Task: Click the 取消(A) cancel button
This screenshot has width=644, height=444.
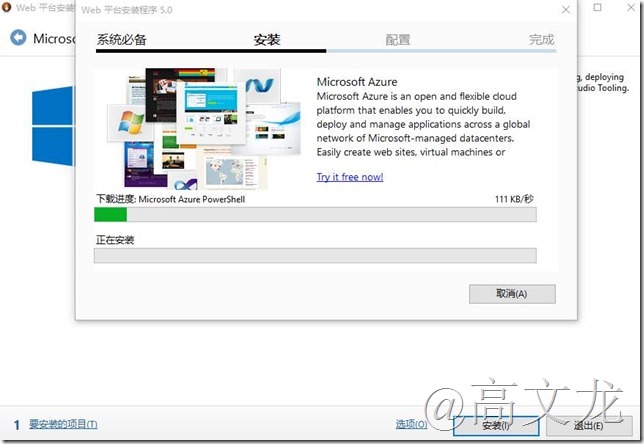Action: pos(512,294)
